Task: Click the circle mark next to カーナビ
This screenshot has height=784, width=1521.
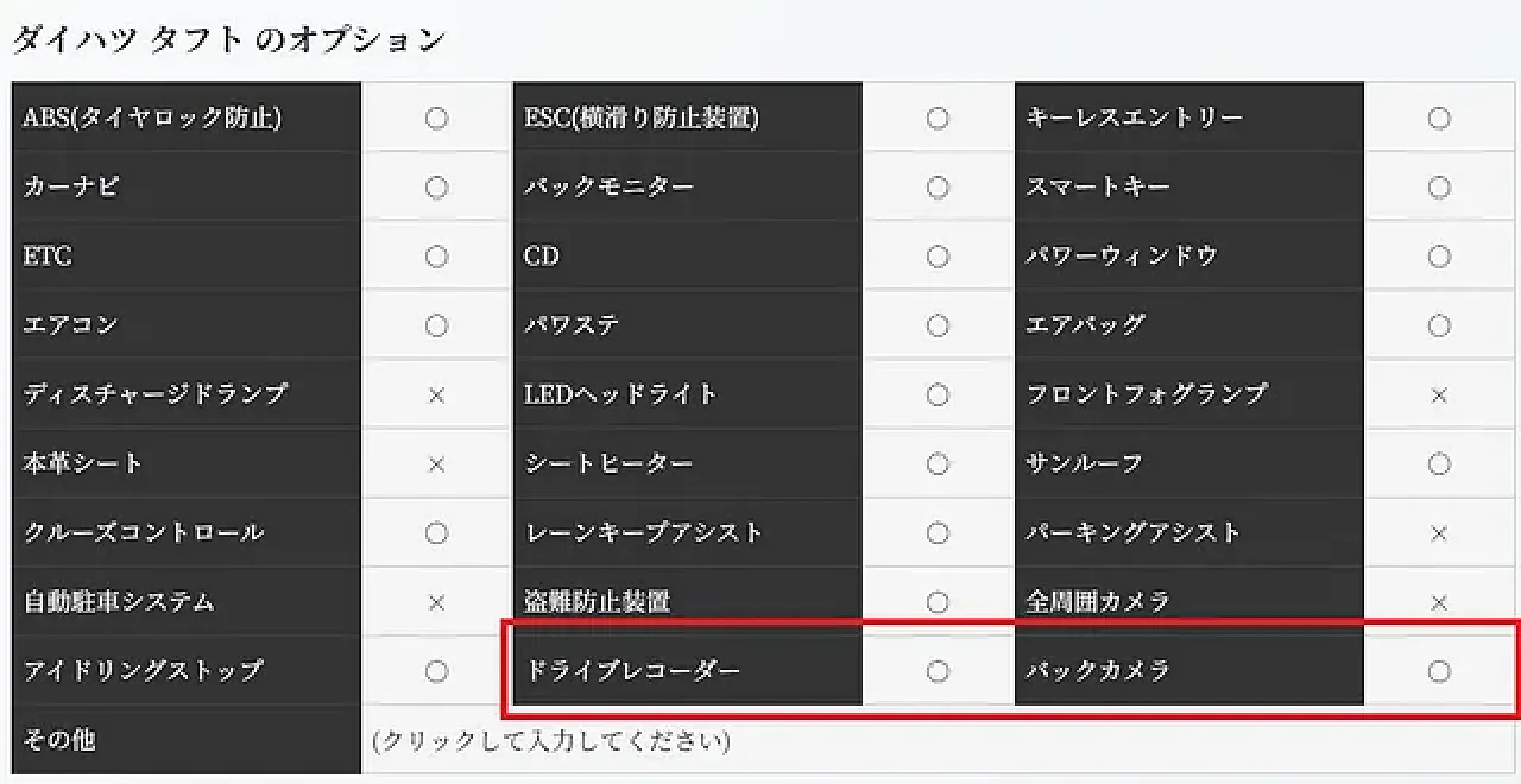Action: (436, 188)
